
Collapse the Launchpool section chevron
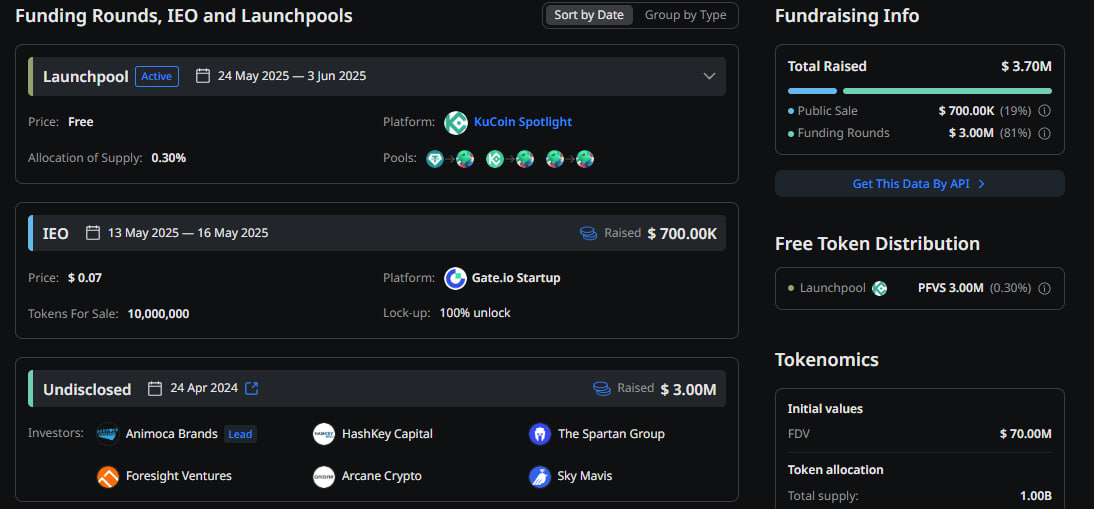tap(709, 76)
